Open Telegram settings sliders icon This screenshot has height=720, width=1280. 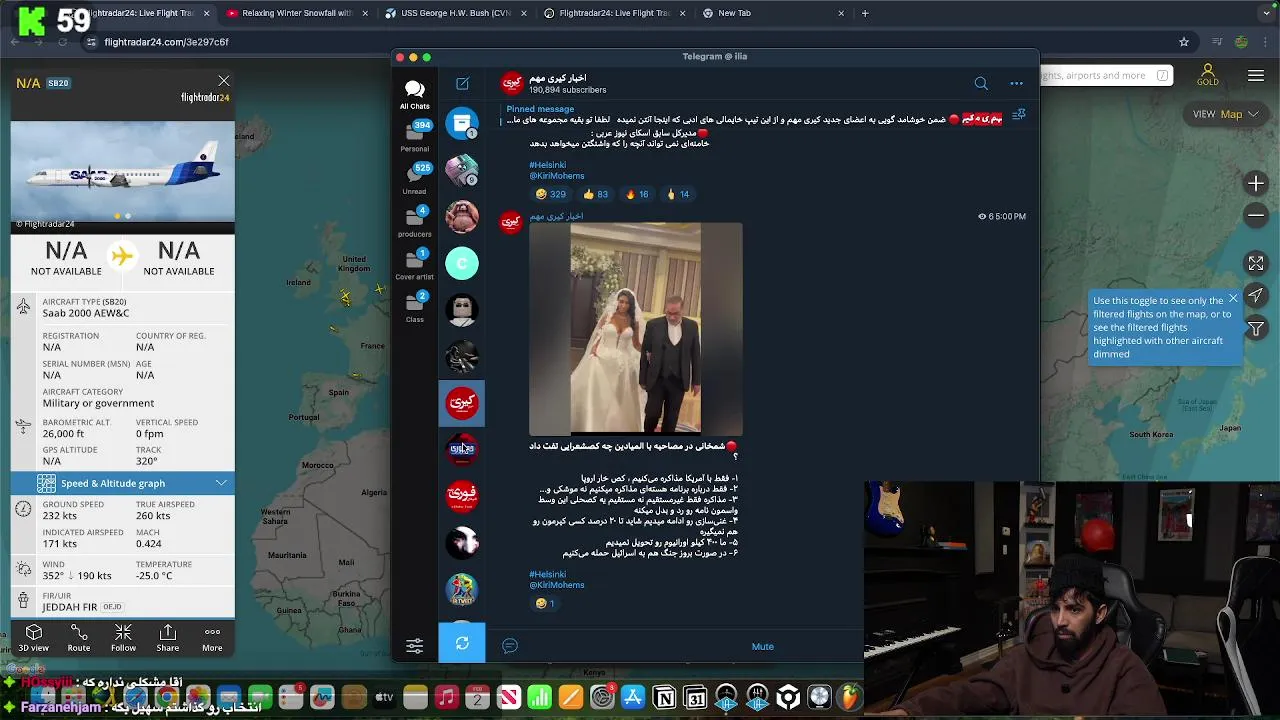coord(414,646)
